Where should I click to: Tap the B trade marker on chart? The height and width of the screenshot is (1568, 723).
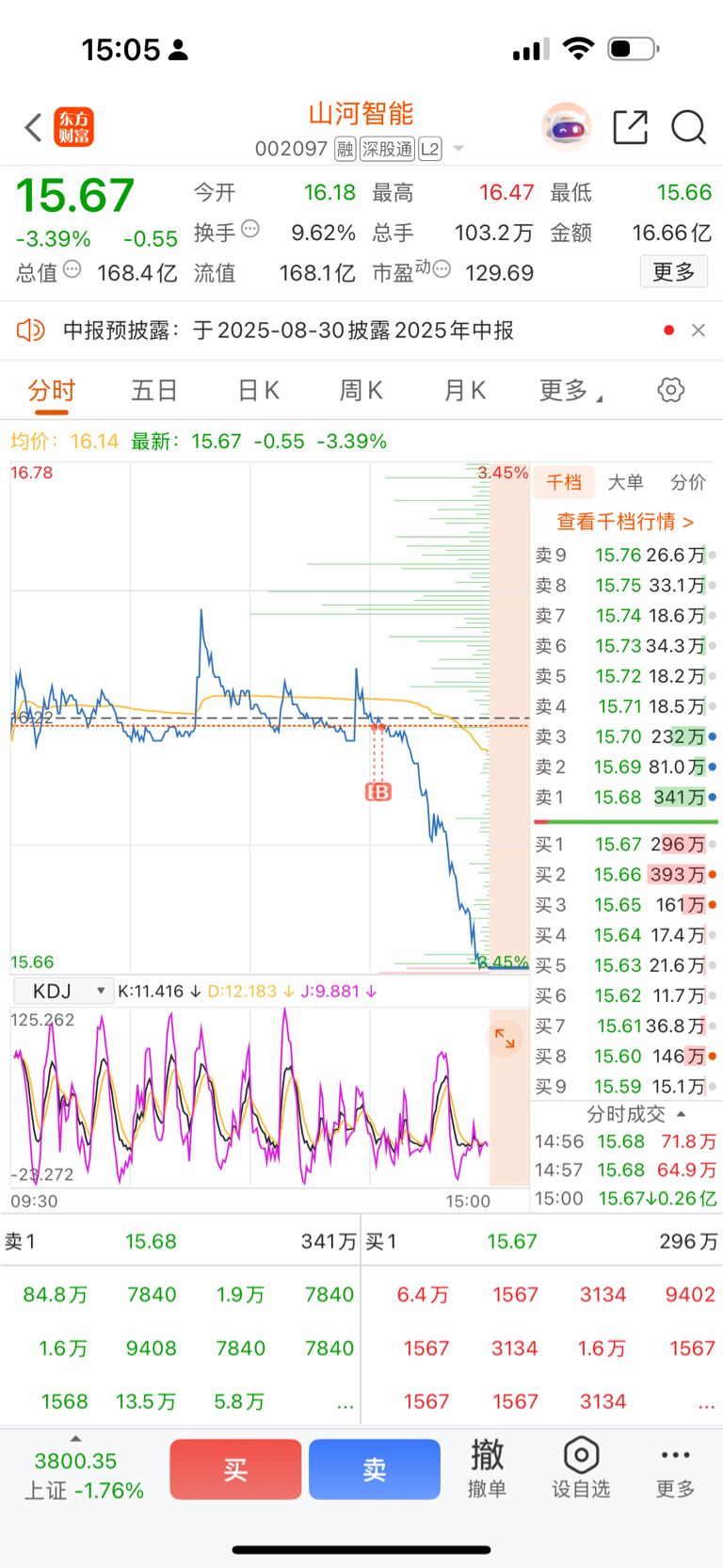click(x=378, y=792)
